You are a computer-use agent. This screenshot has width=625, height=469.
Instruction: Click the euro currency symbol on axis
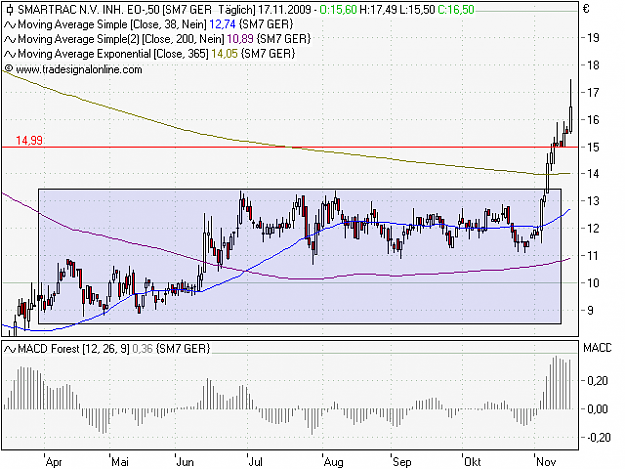pyautogui.click(x=586, y=9)
